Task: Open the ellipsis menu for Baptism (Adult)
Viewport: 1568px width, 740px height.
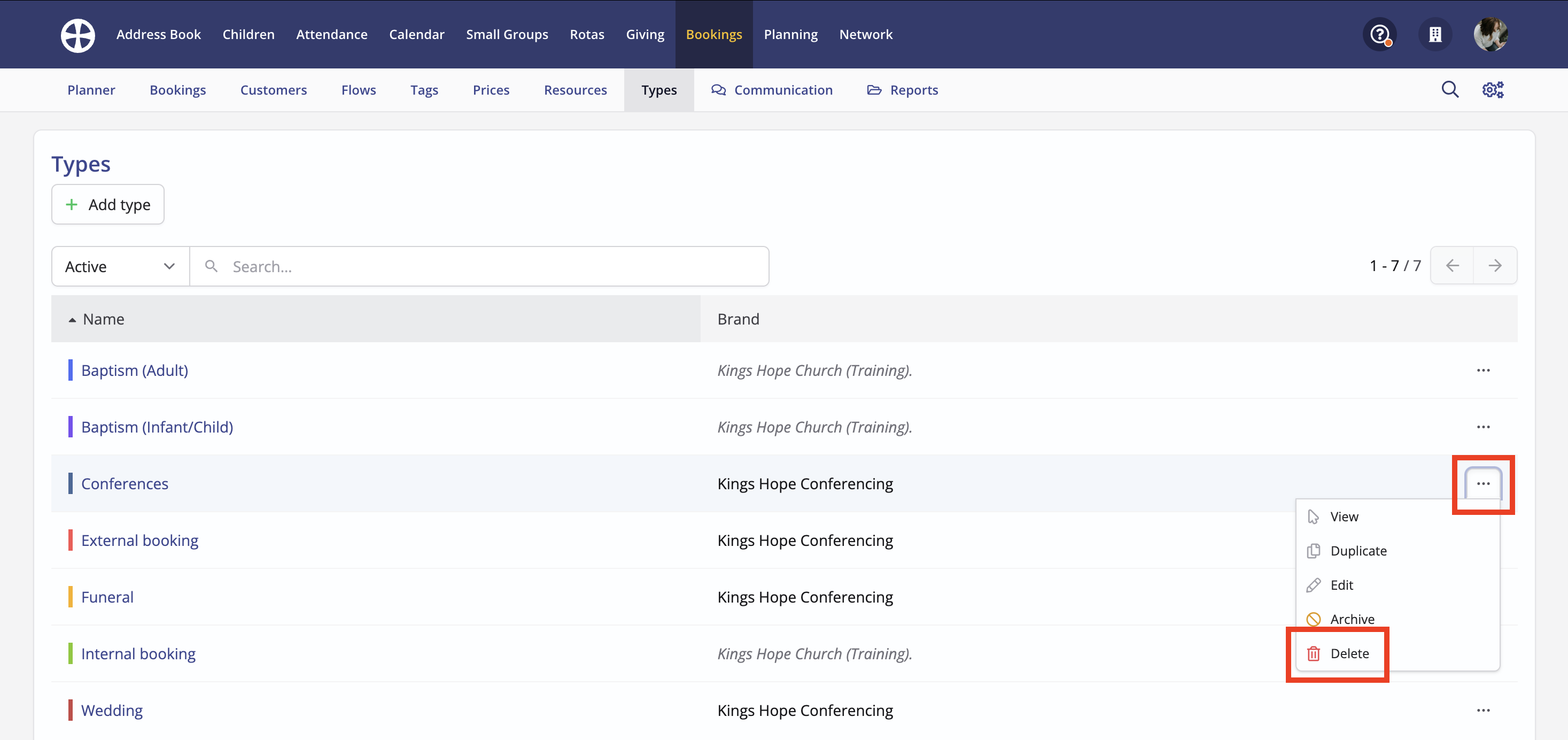Action: pos(1484,371)
